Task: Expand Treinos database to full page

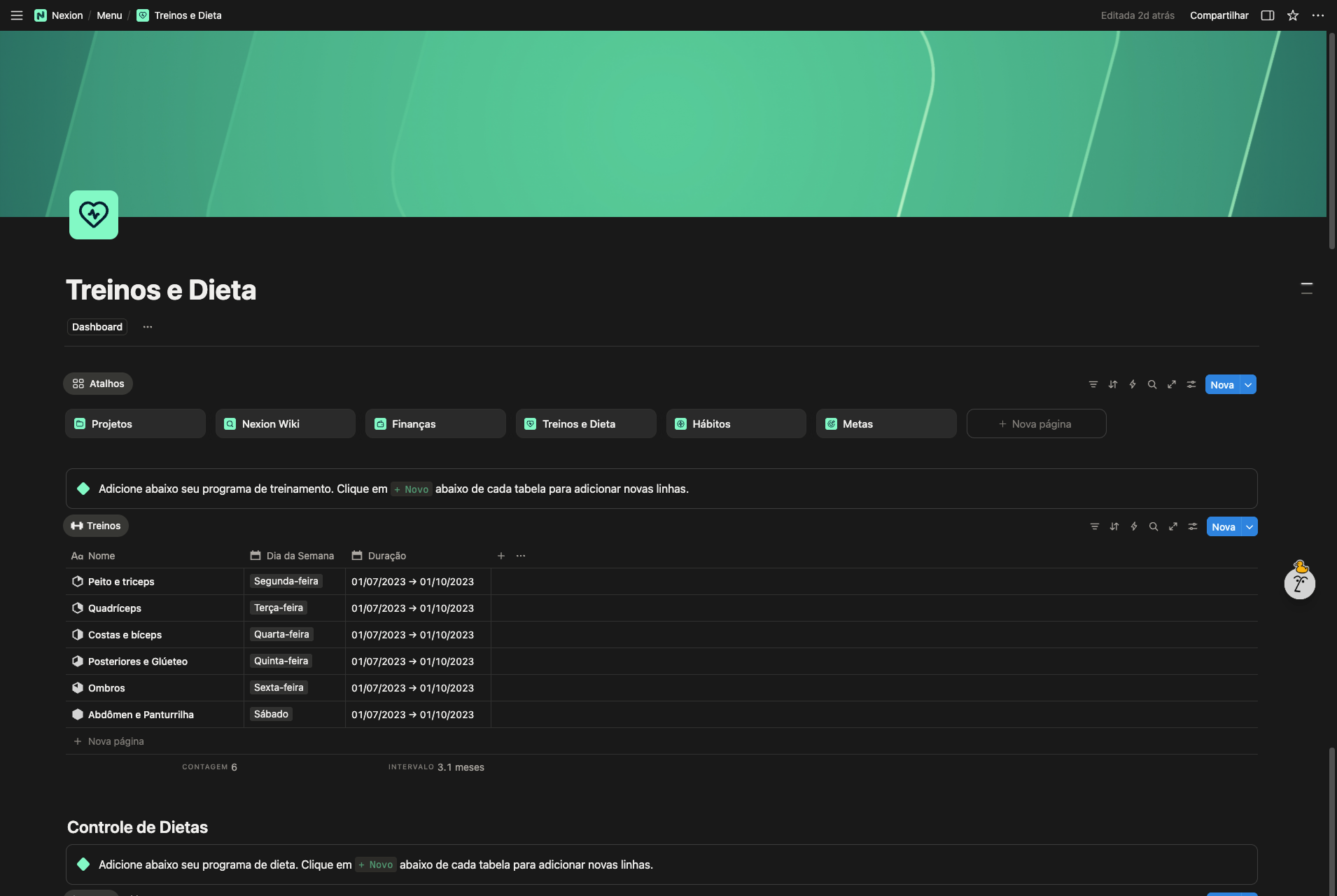Action: click(x=1172, y=526)
